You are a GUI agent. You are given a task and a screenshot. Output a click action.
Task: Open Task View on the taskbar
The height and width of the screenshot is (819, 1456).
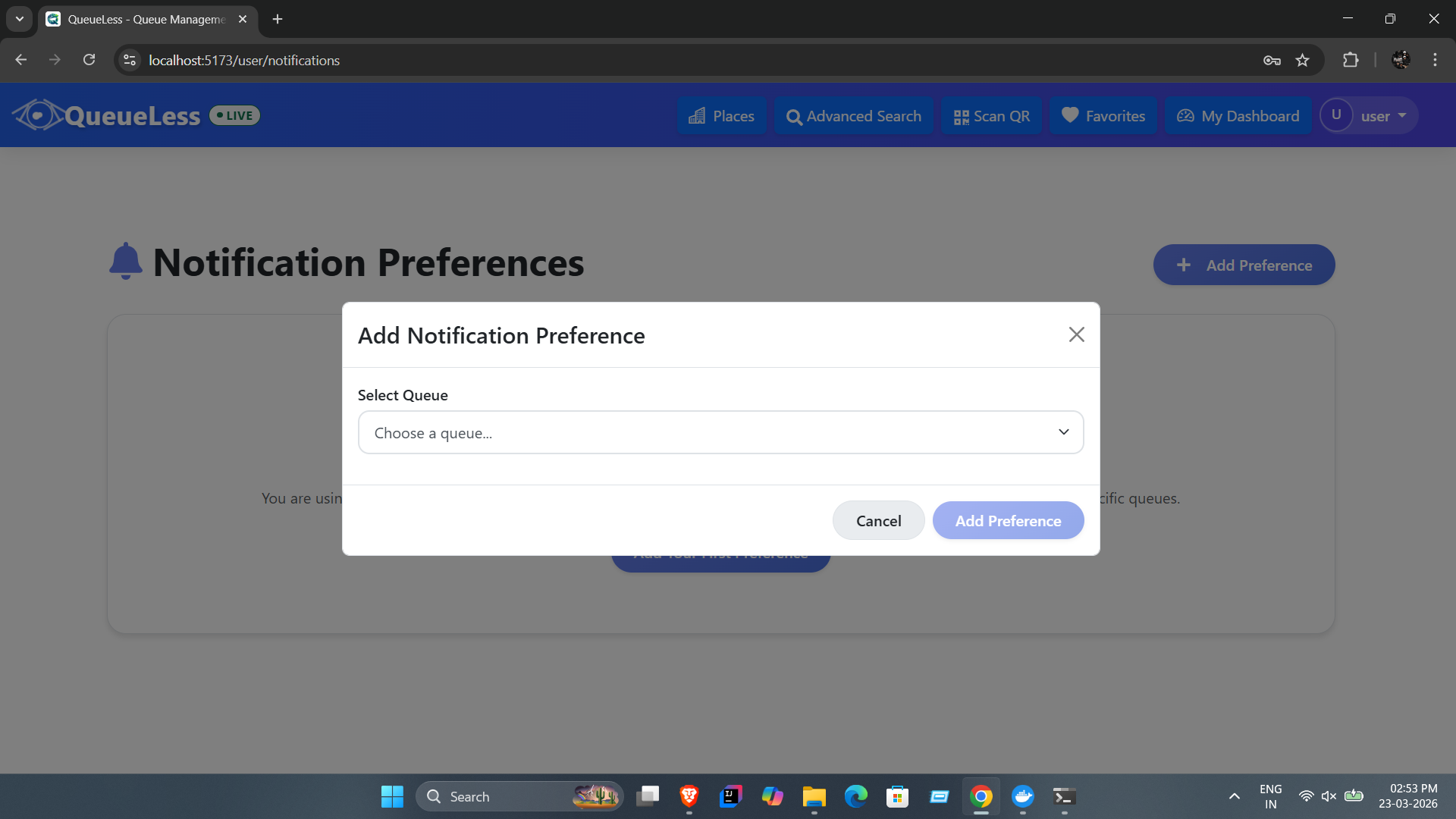pos(648,796)
